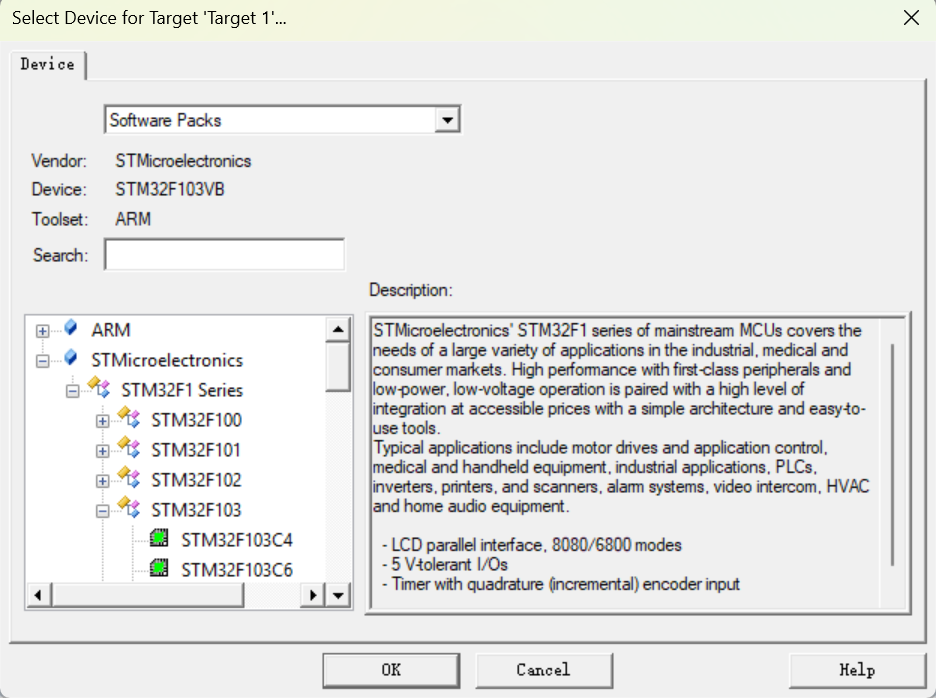Click the family icon beside STM32F1 Series
The height and width of the screenshot is (698, 936).
pos(99,388)
